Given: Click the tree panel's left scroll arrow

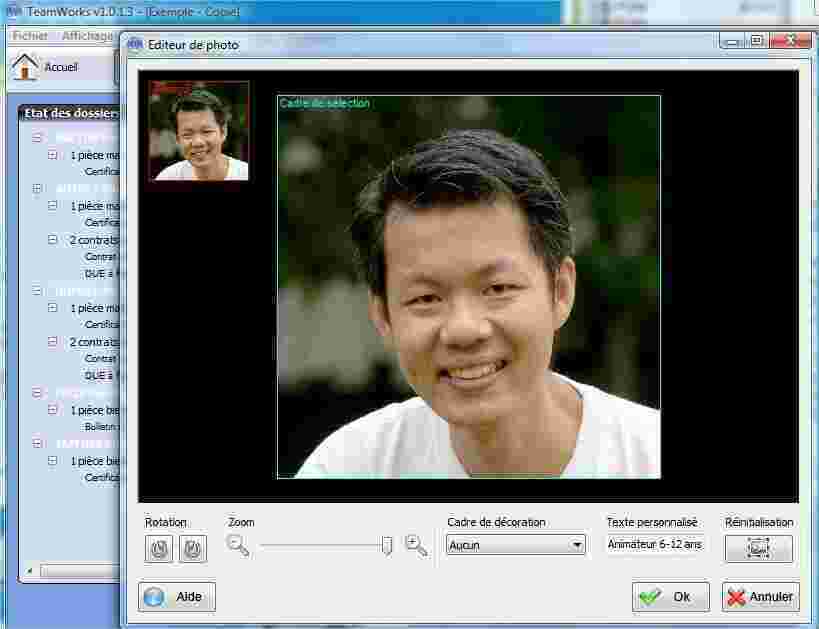Looking at the screenshot, I should (29, 571).
